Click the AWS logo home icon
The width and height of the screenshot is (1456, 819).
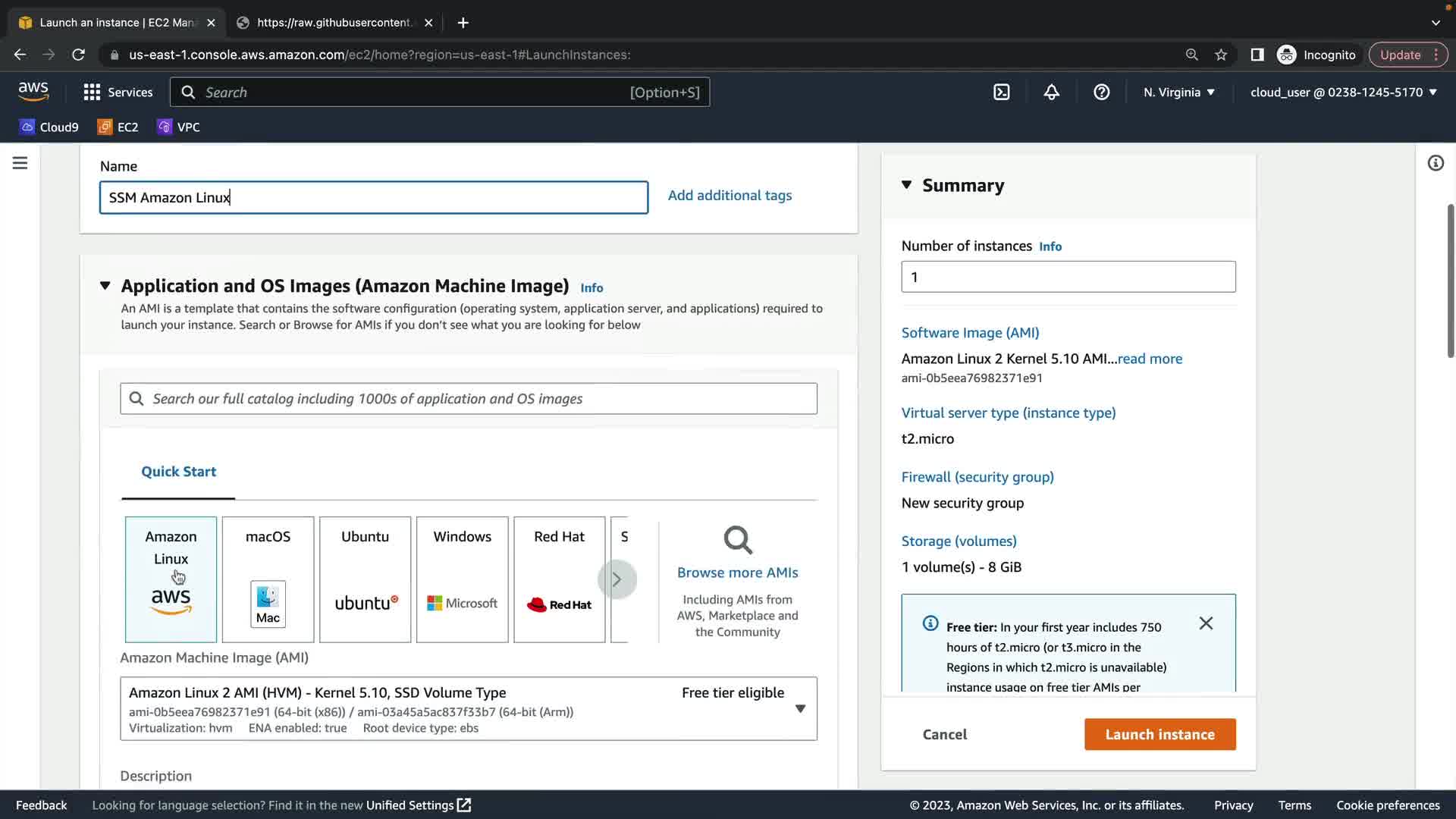tap(33, 92)
